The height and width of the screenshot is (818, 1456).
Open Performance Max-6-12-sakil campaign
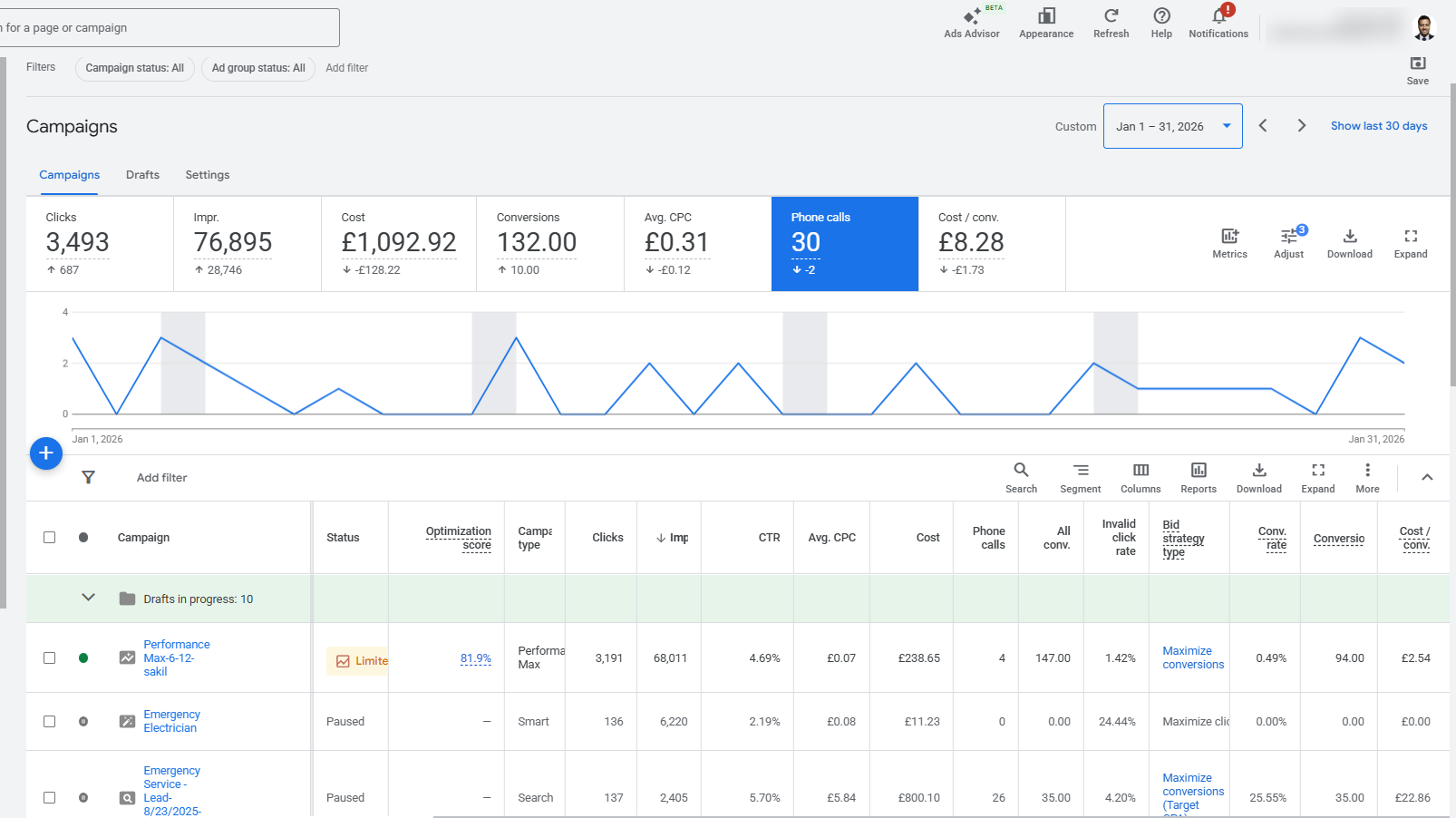[x=177, y=658]
